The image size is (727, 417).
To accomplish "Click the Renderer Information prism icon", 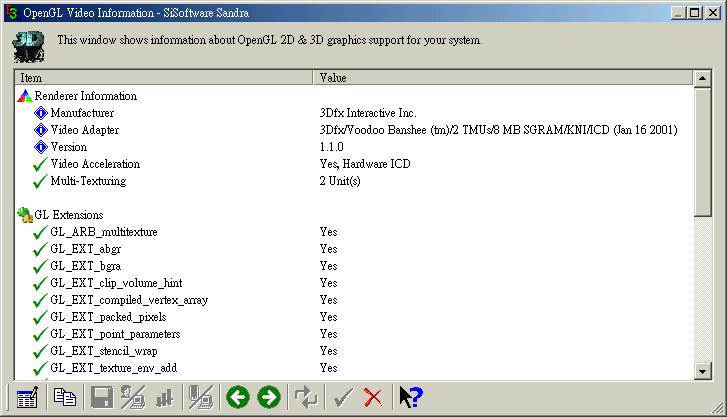I will (x=25, y=96).
